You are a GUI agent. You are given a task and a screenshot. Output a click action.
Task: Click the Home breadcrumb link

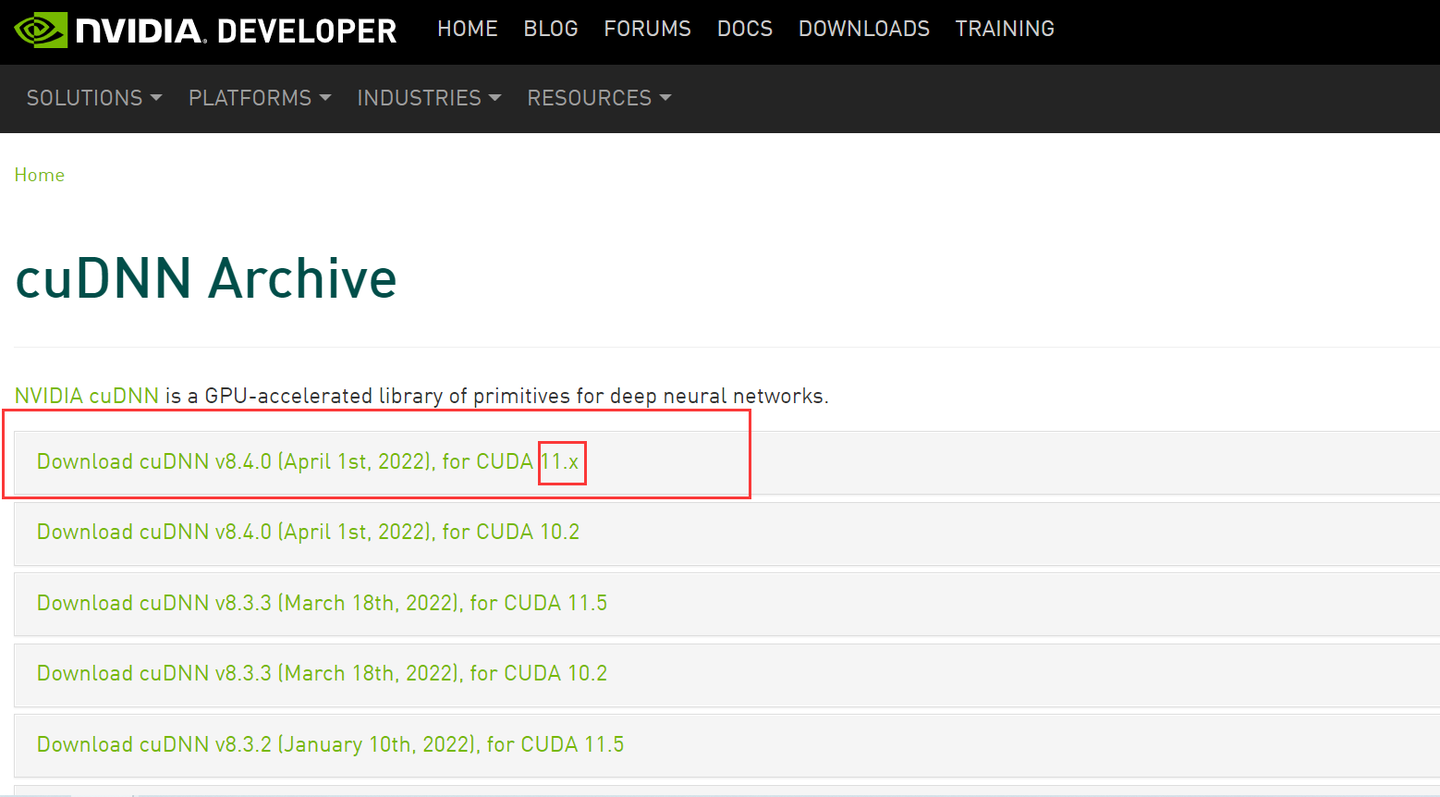[x=39, y=175]
